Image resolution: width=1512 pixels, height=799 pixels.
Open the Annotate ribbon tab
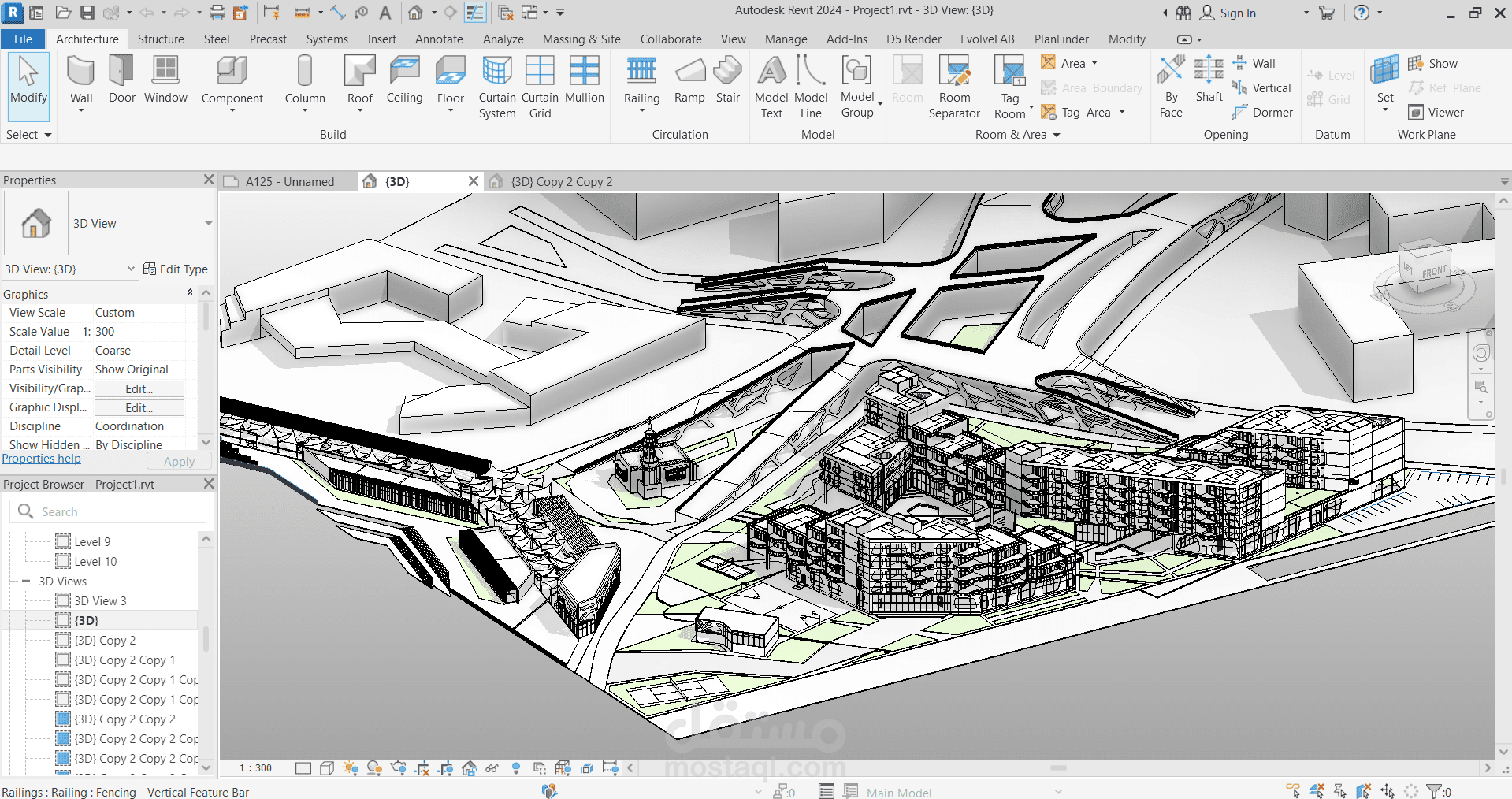[x=439, y=39]
